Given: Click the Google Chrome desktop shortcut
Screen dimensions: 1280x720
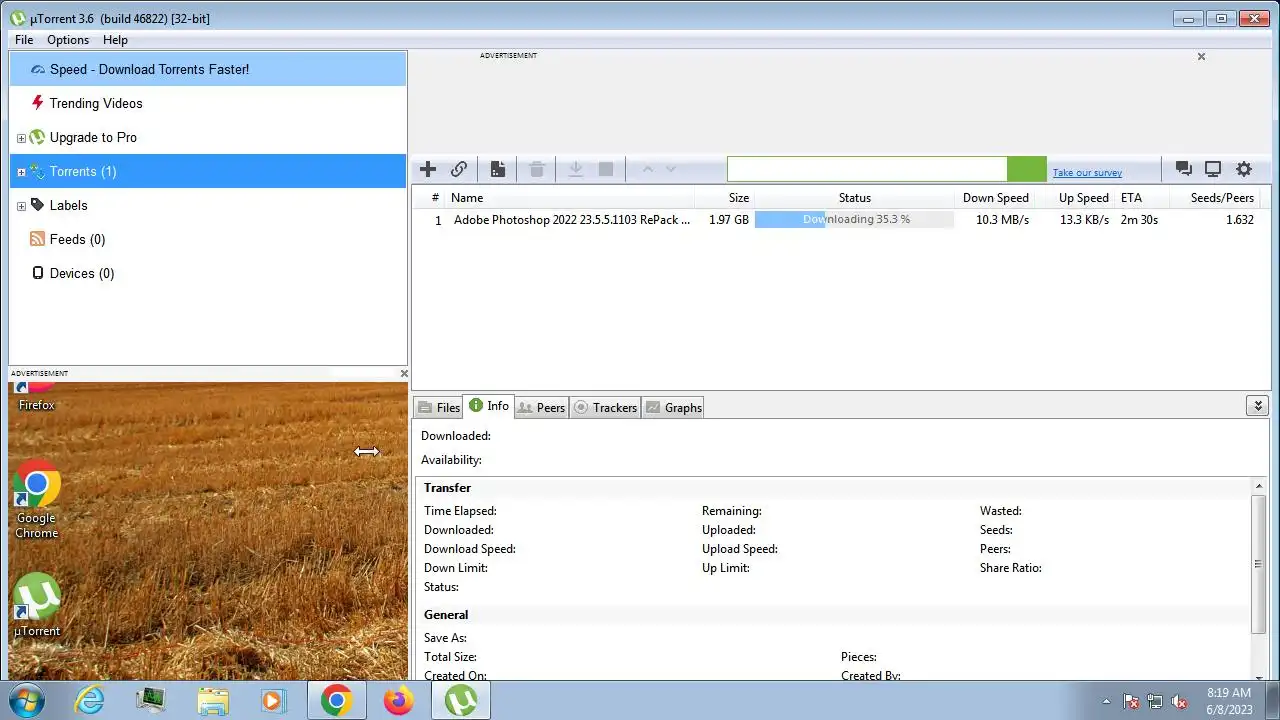Looking at the screenshot, I should point(36,500).
